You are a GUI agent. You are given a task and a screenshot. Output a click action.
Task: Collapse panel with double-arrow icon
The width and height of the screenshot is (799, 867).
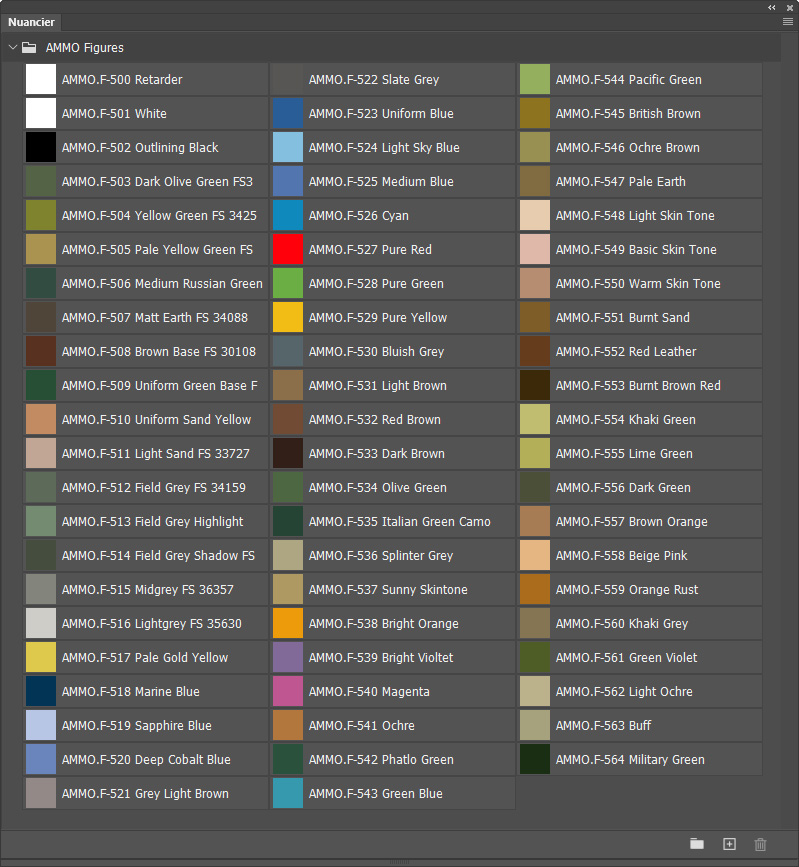click(771, 7)
